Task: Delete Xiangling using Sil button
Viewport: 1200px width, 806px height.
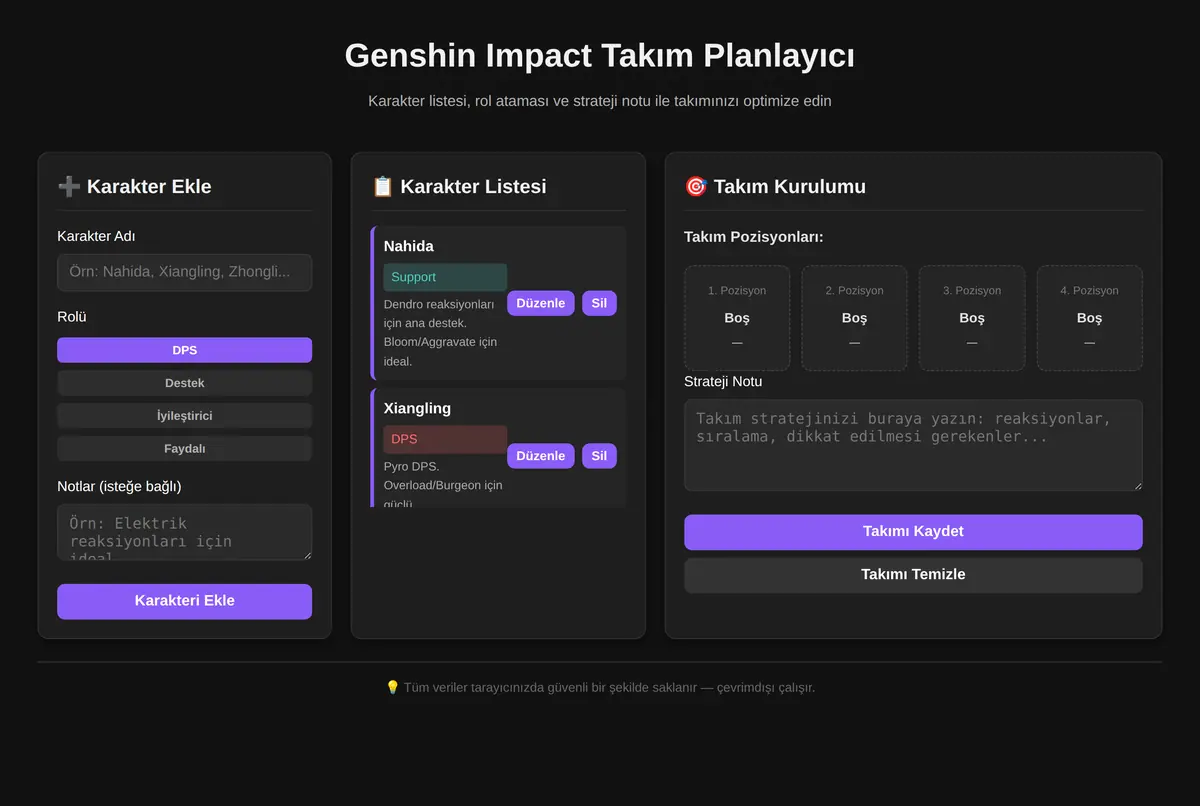Action: (599, 456)
